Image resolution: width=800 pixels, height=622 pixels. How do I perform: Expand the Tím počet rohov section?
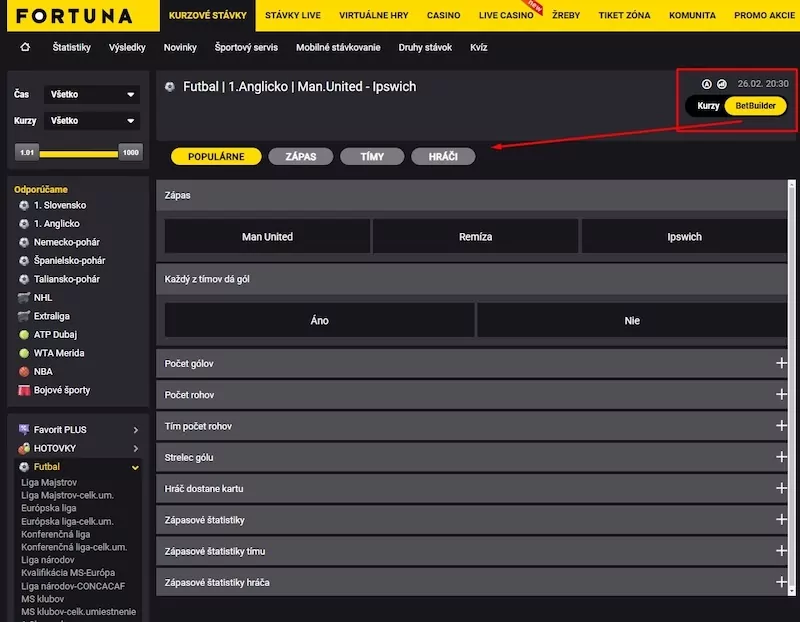[x=781, y=426]
